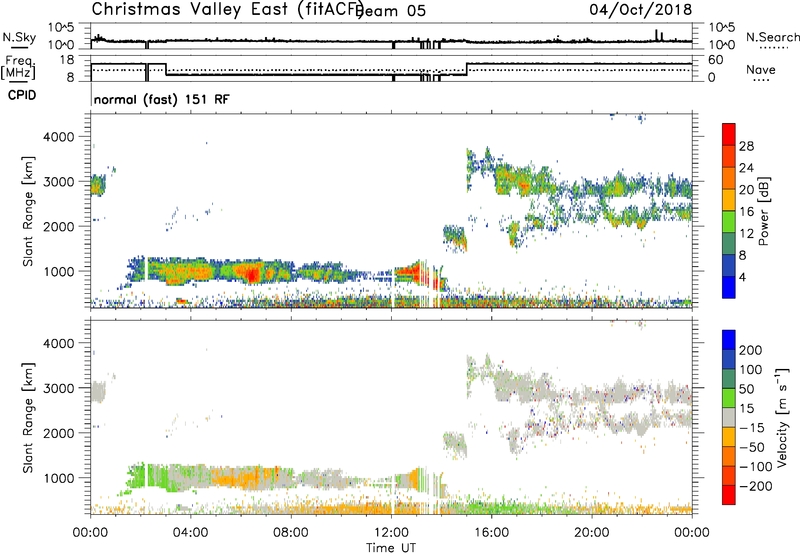The image size is (800, 554).
Task: Click the '200' label on Velocity scale
Action: click(x=751, y=350)
